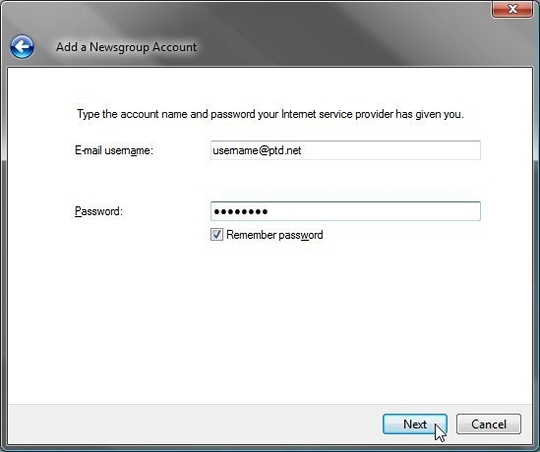The height and width of the screenshot is (452, 540).
Task: Click the gray title bar area
Action: (x=344, y=34)
